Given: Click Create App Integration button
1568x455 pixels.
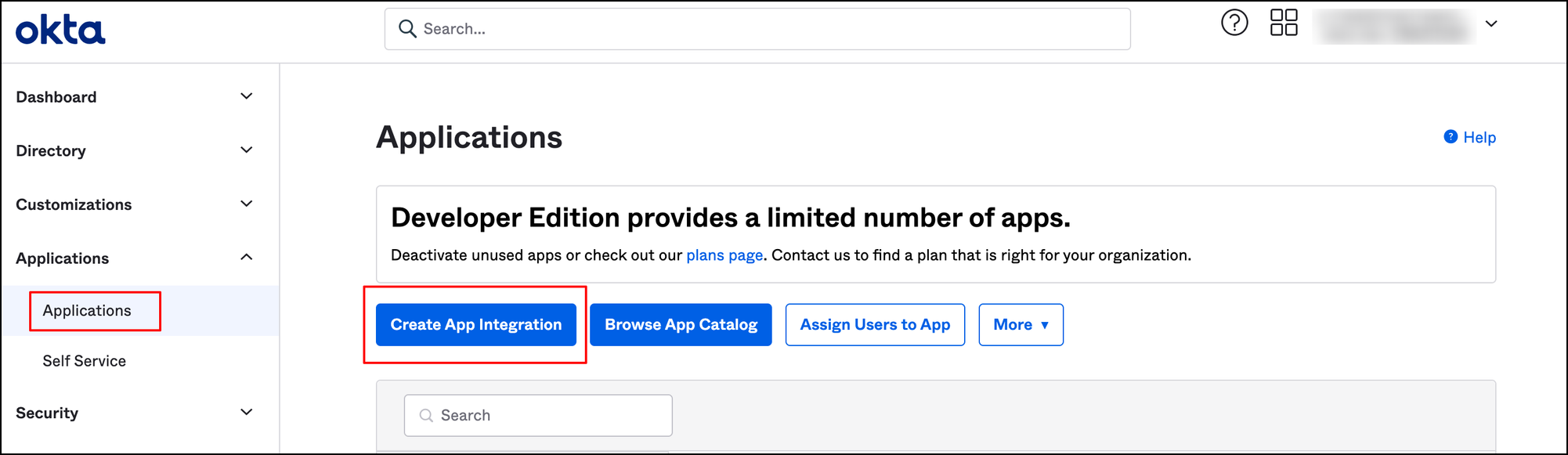Looking at the screenshot, I should pyautogui.click(x=476, y=324).
